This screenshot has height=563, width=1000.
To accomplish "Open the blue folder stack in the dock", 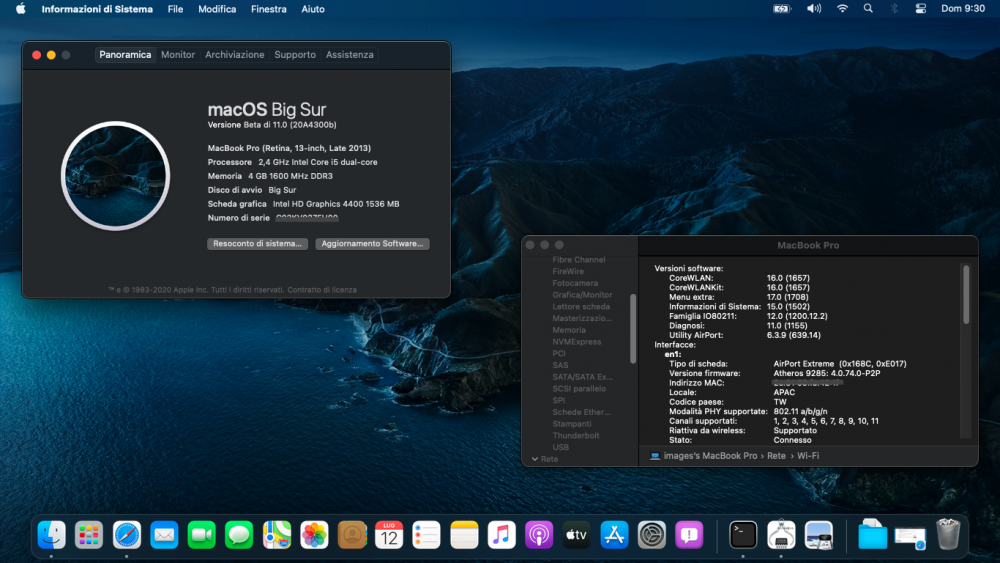I will pos(872,534).
